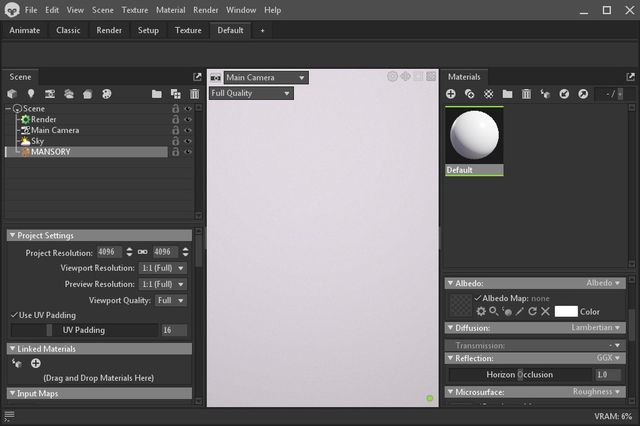Clear Albedo Map with the X icon

pos(545,312)
